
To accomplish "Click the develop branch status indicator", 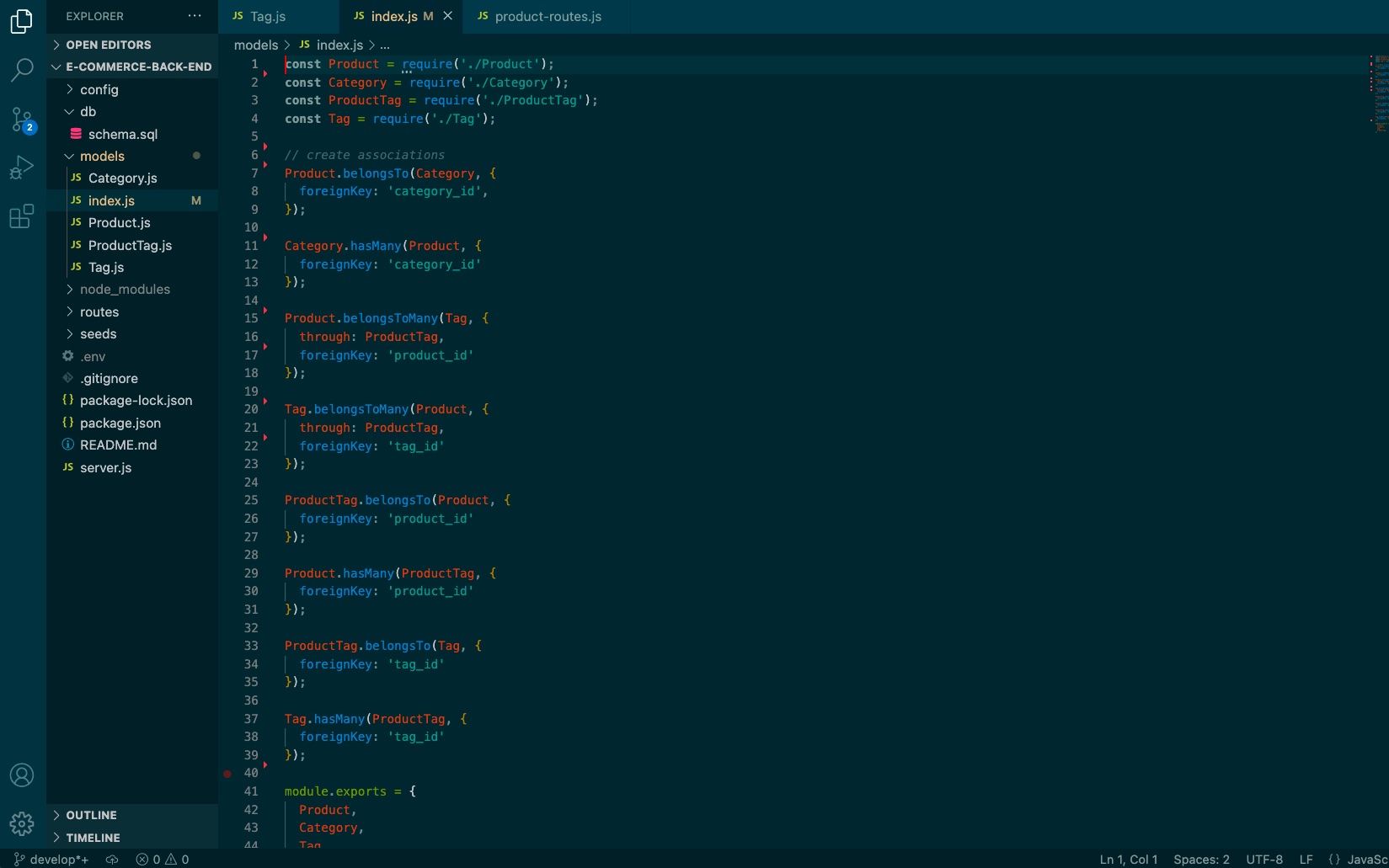I will point(52,860).
